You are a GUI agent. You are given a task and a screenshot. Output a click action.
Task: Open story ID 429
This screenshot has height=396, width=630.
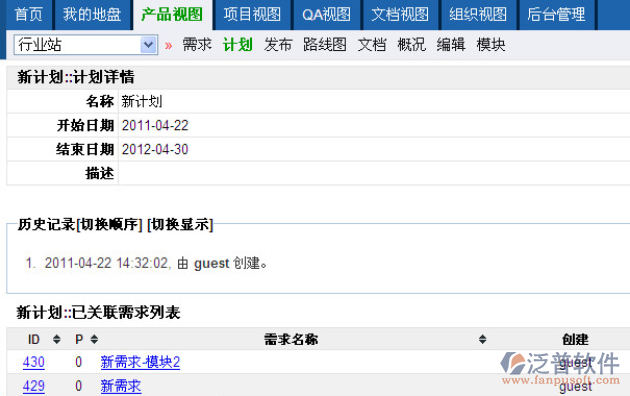point(34,386)
